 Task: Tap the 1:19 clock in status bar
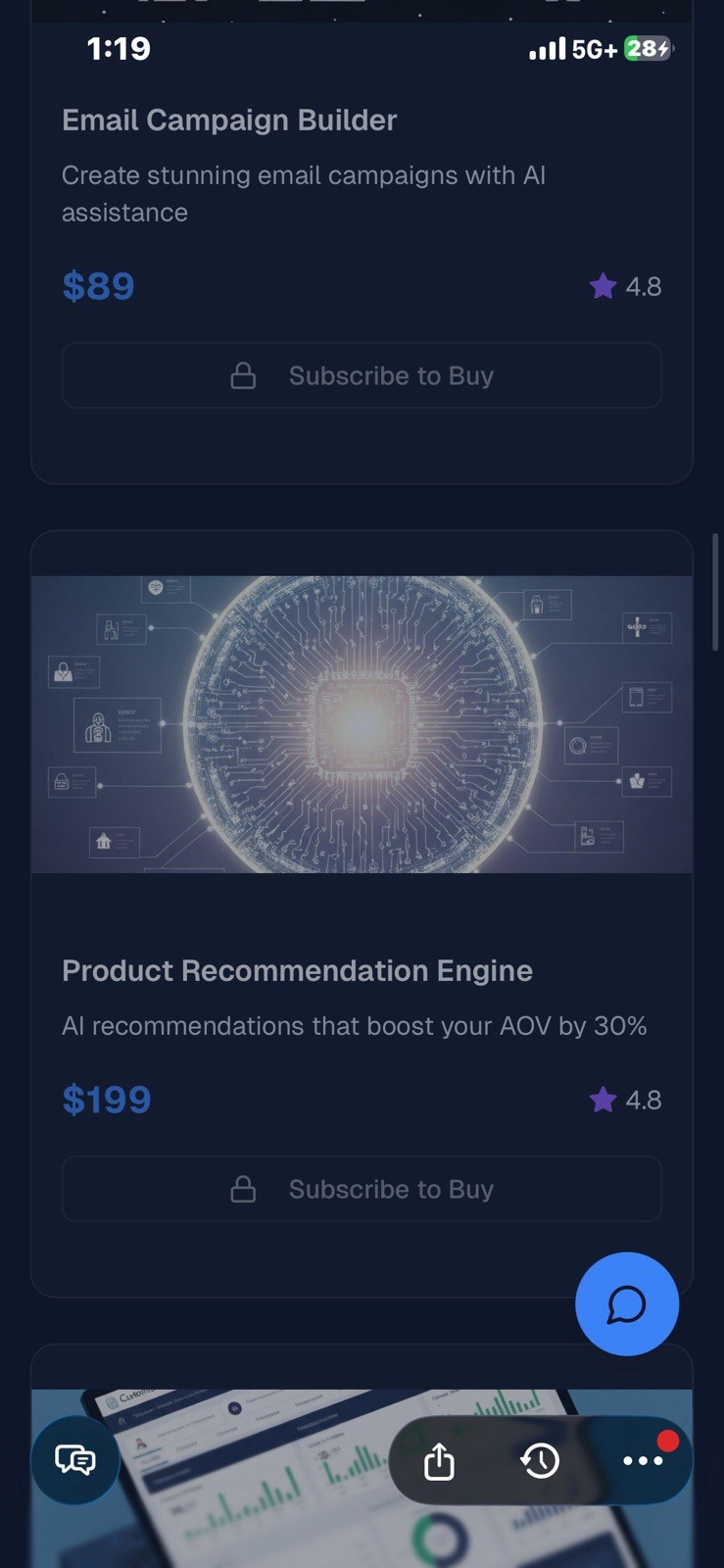tap(119, 48)
